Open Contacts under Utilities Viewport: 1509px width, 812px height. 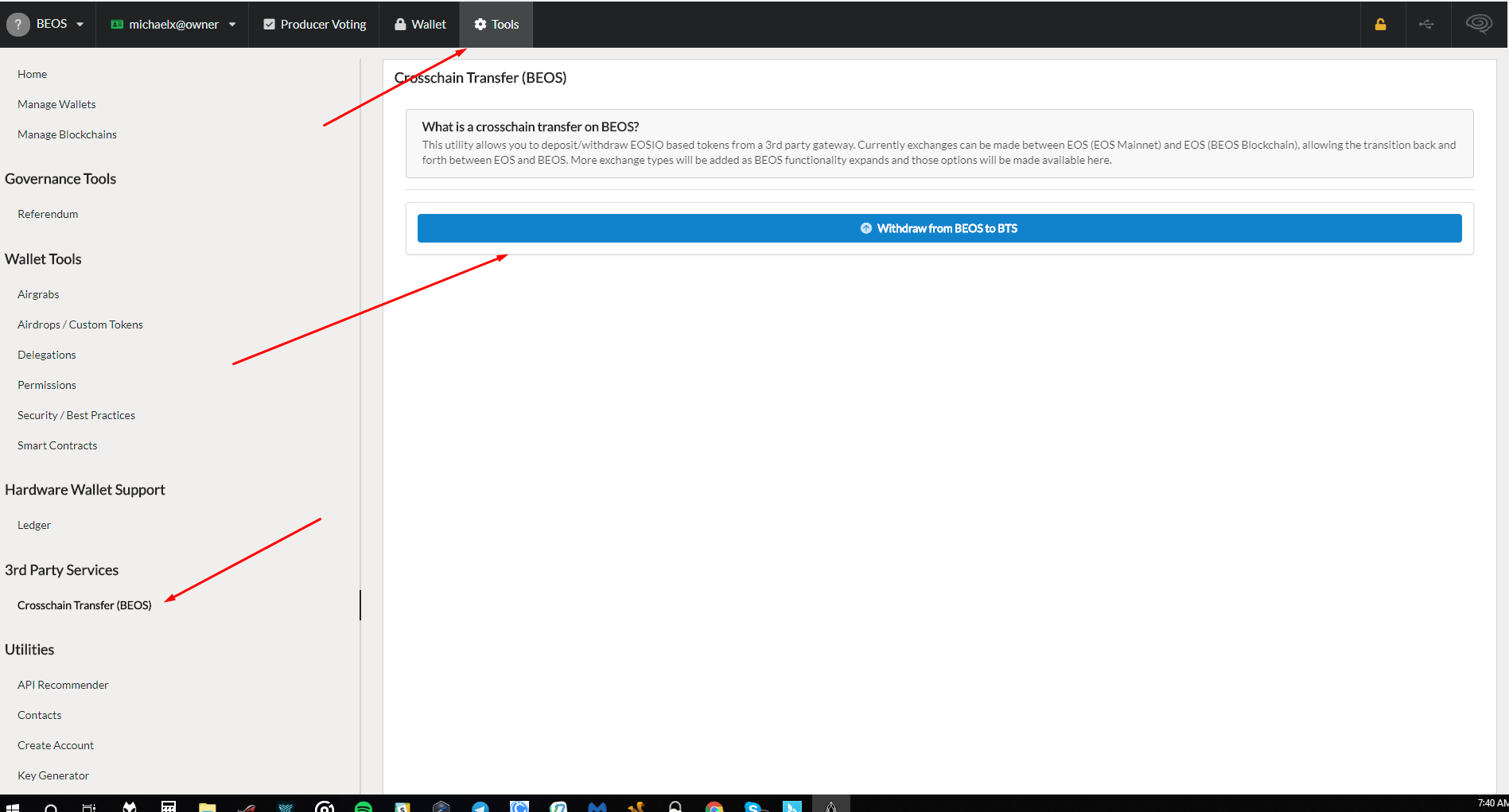pos(40,715)
